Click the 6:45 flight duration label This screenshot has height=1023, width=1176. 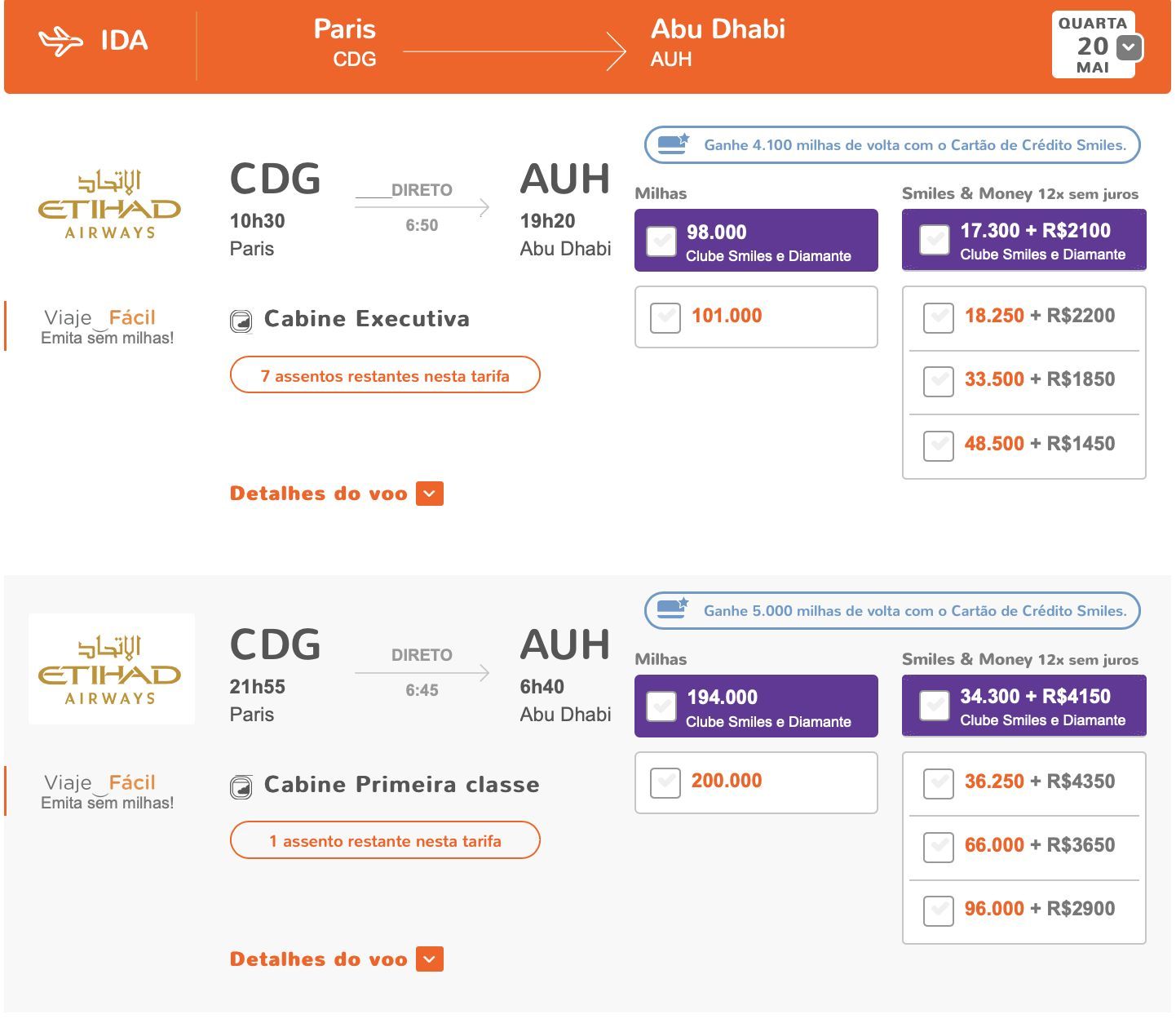[422, 690]
